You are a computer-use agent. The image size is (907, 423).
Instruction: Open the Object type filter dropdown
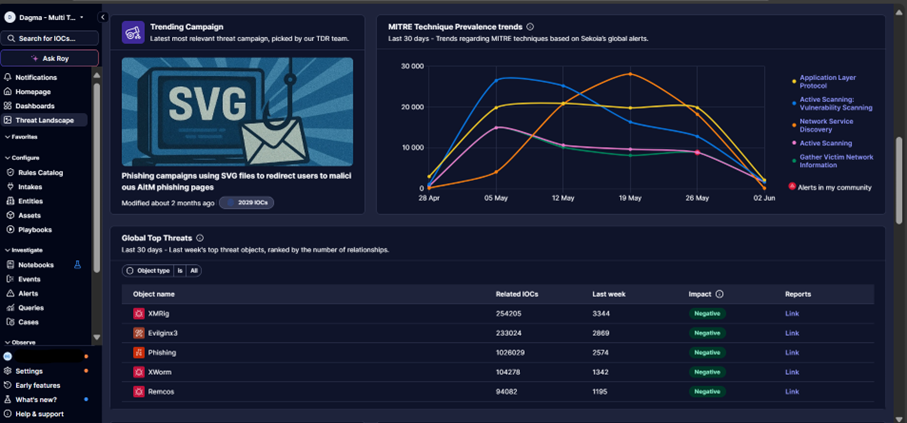coord(148,271)
